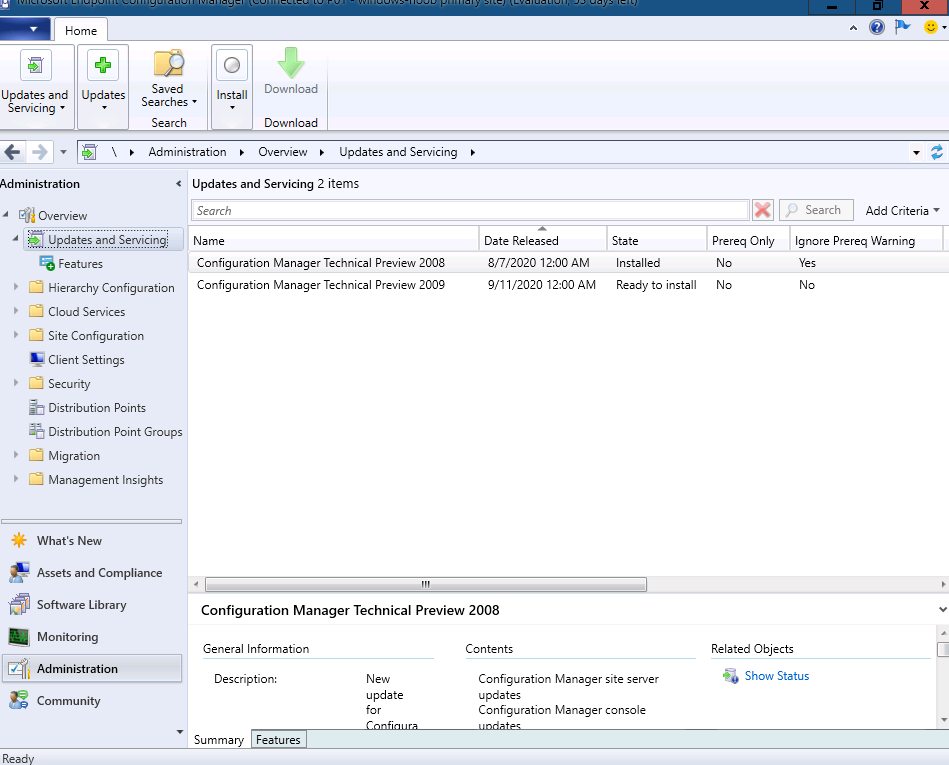
Task: Refresh the view with the refresh arrows icon
Action: [x=936, y=152]
